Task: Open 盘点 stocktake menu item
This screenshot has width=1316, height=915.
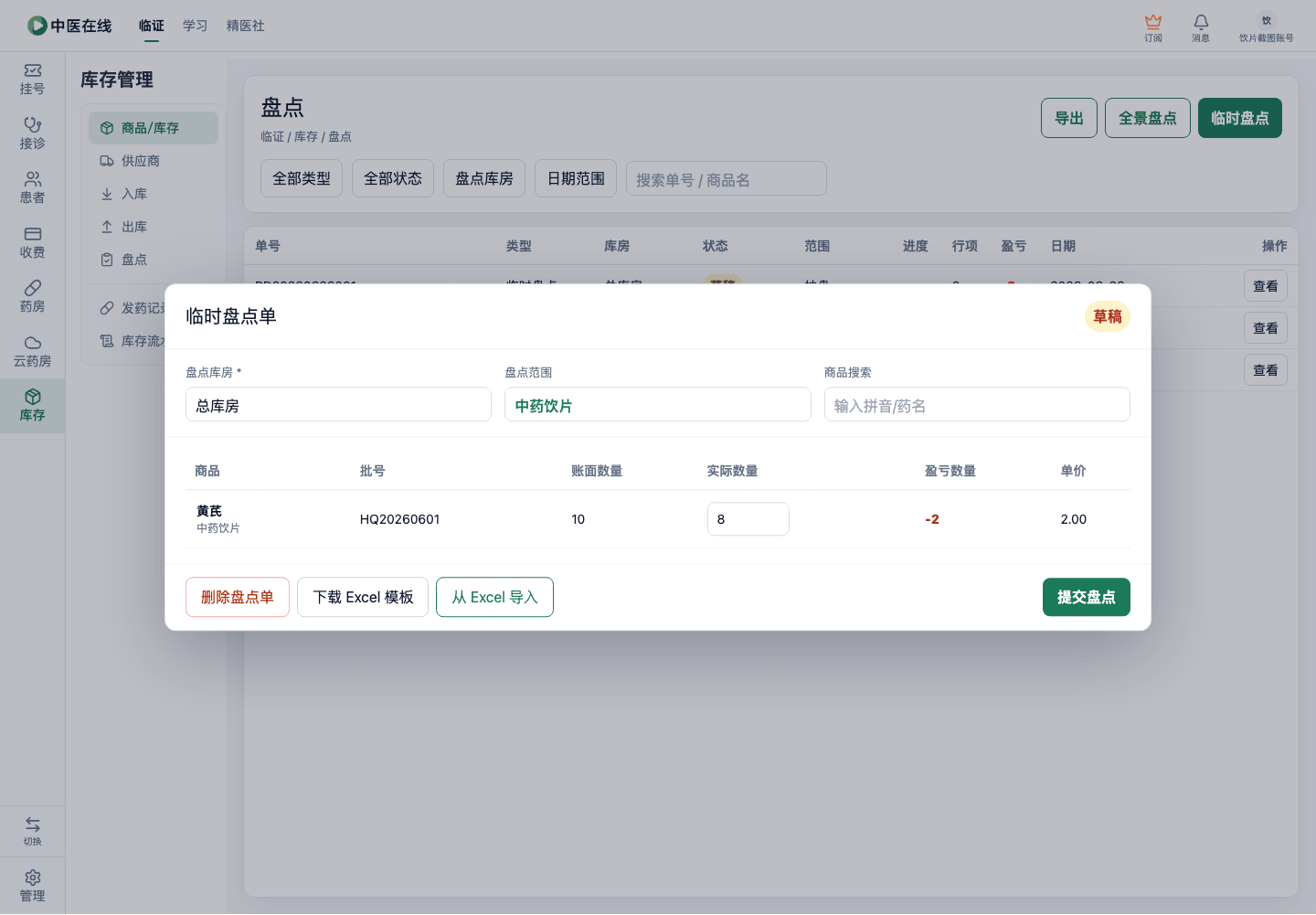Action: [x=154, y=260]
